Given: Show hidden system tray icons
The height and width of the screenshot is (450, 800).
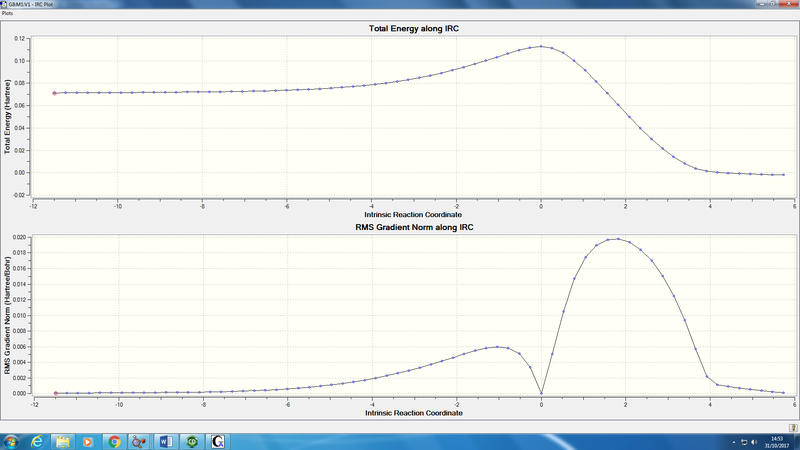Looking at the screenshot, I should pos(734,442).
